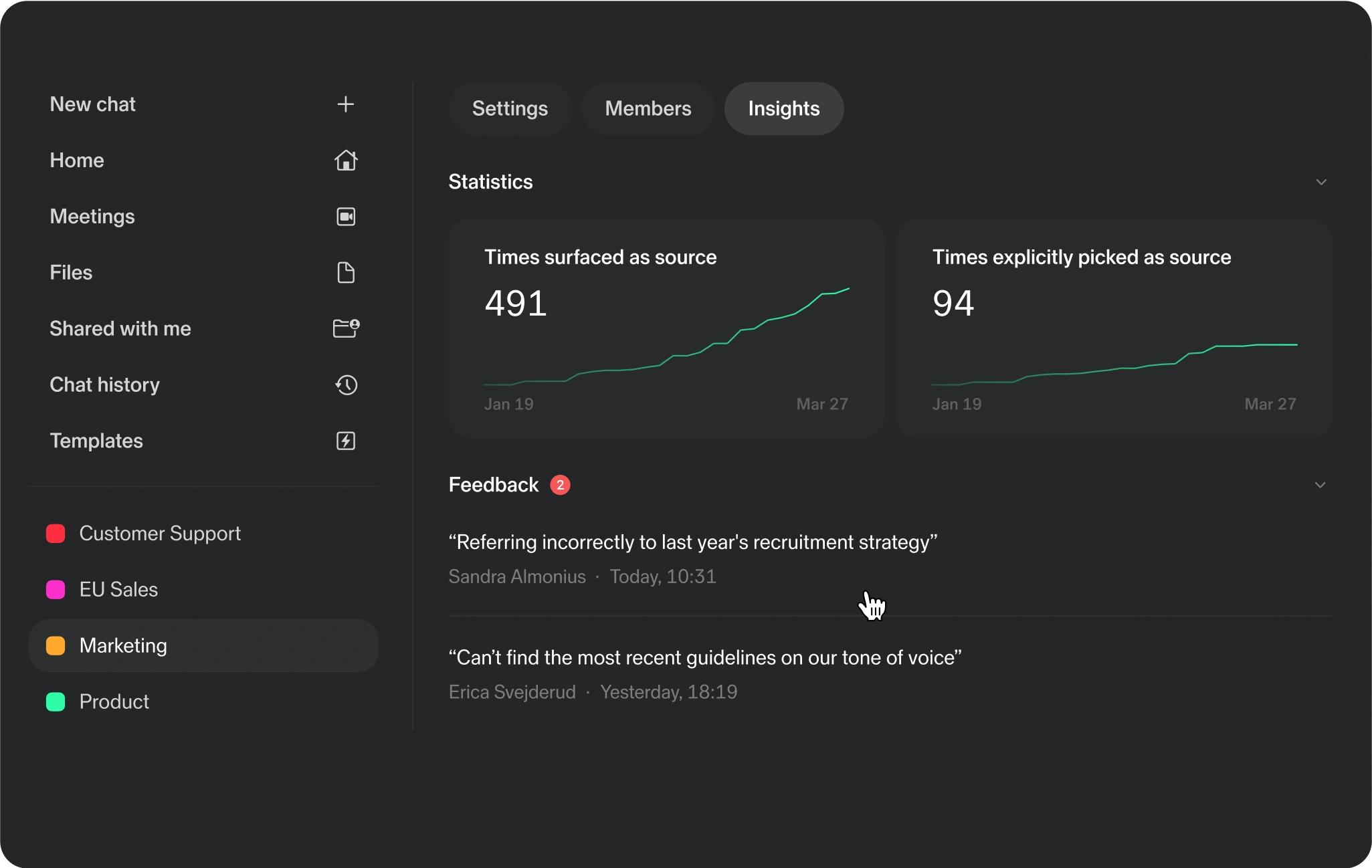Open the Files section
Viewport: 1372px width, 868px height.
[x=70, y=271]
